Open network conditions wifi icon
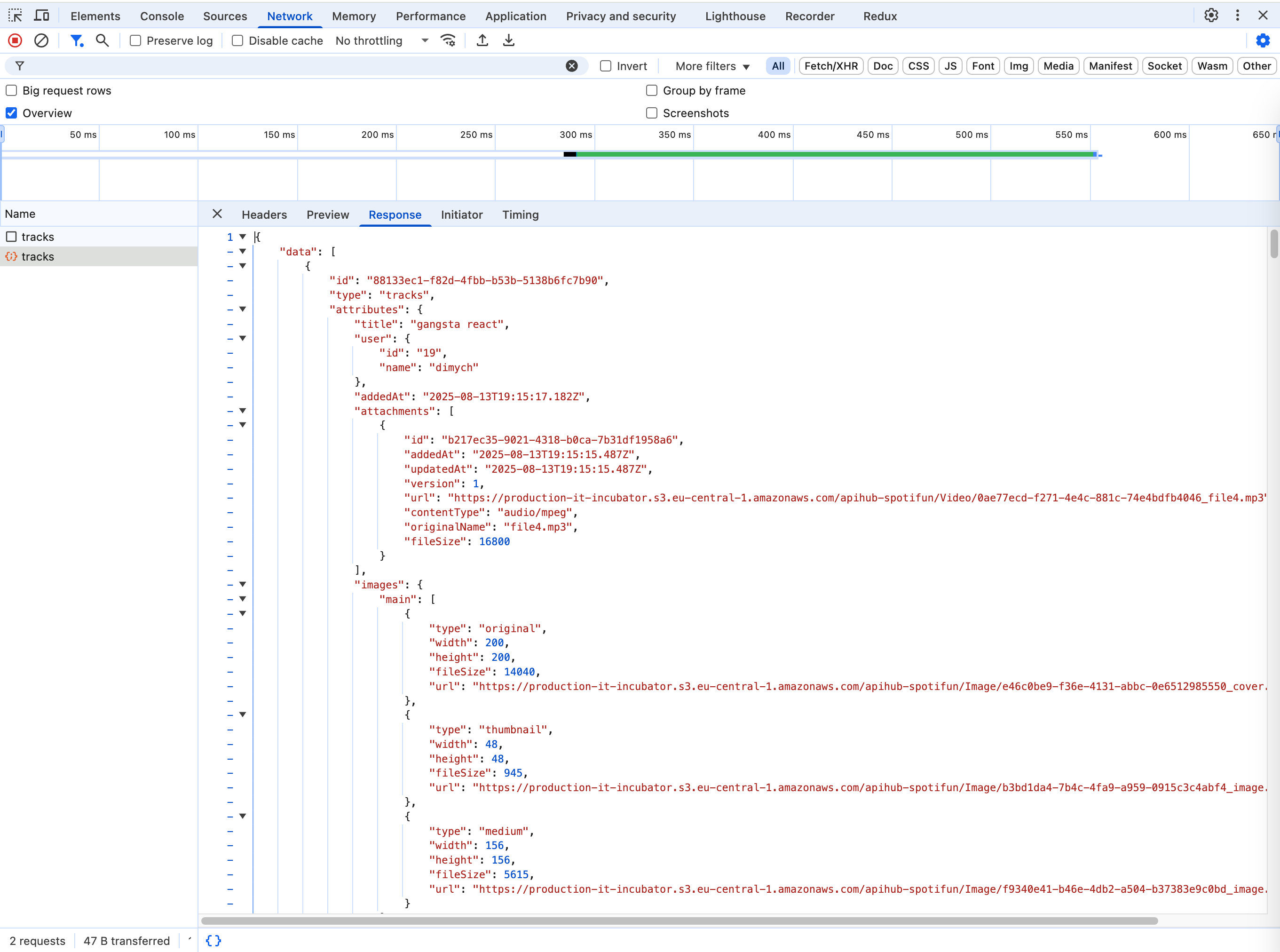1280x952 pixels. coord(448,40)
